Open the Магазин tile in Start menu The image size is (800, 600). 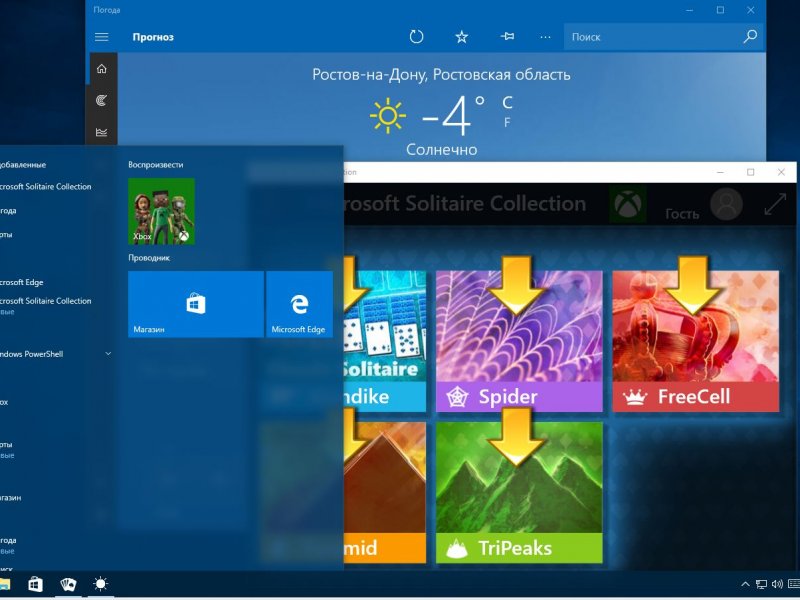[x=195, y=304]
